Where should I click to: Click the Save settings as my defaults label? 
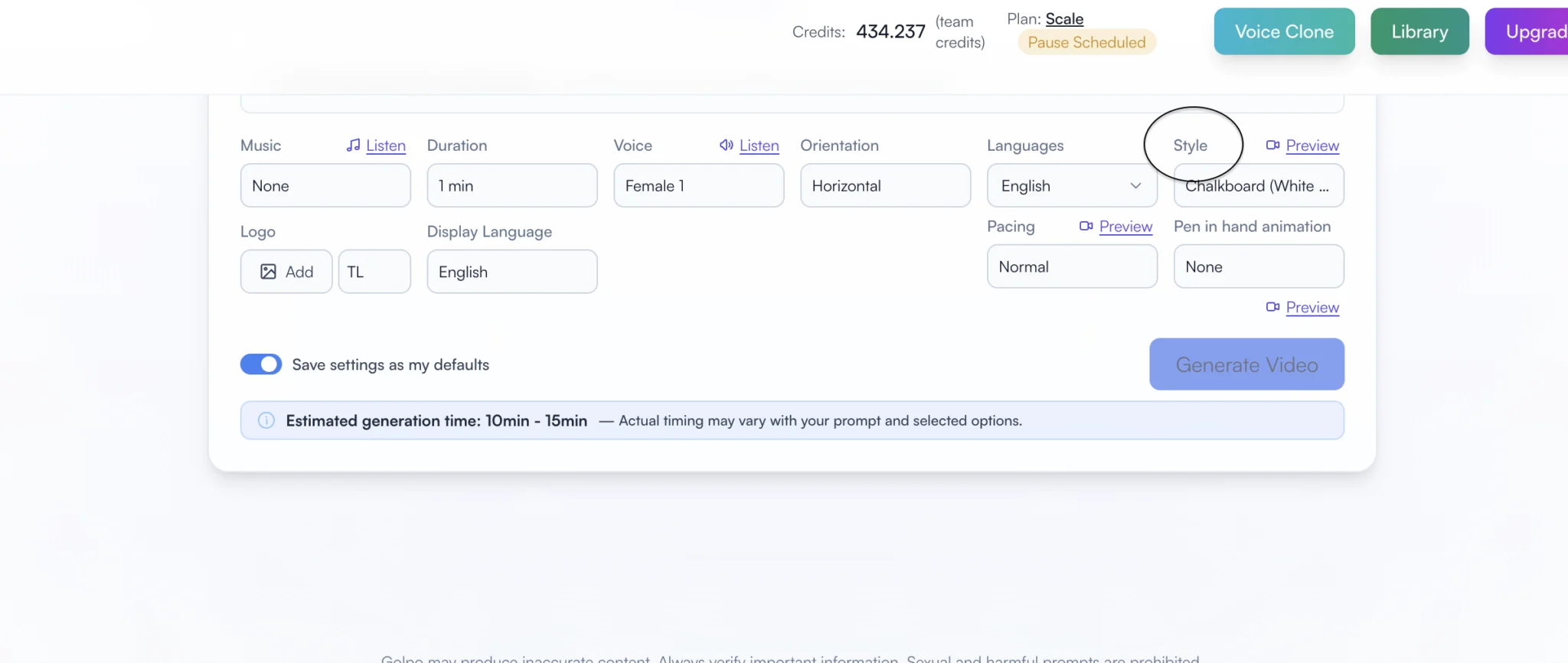390,364
